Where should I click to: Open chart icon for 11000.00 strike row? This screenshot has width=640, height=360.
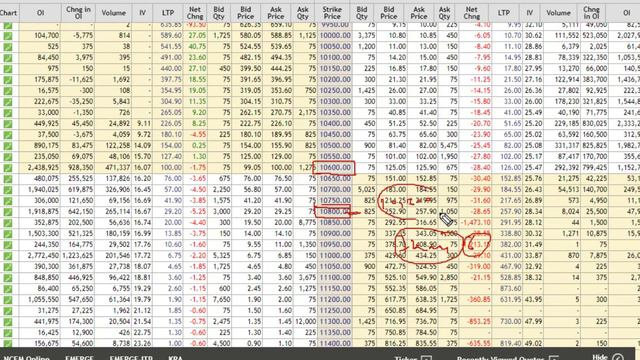coord(8,256)
